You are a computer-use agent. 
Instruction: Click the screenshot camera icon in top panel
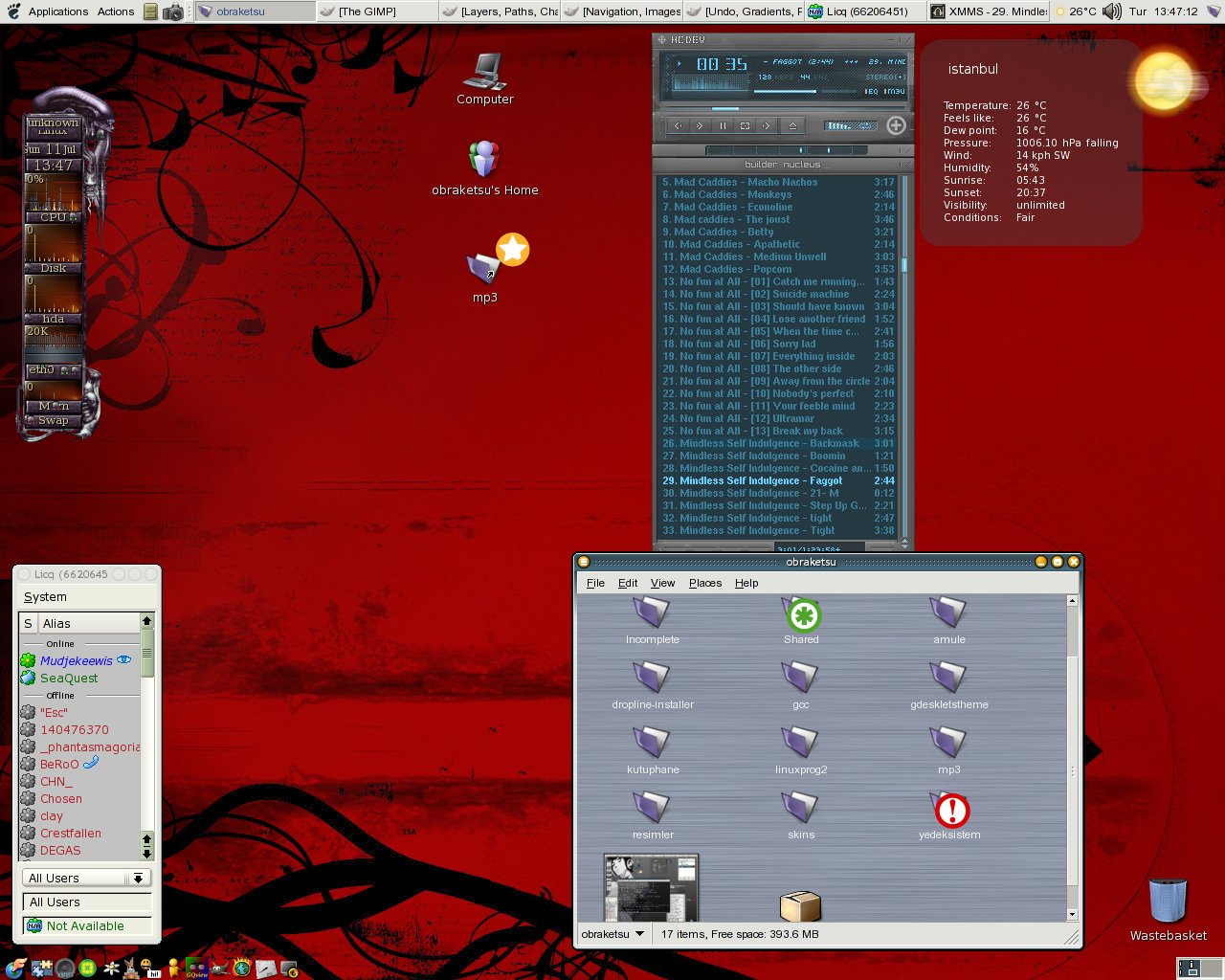pyautogui.click(x=173, y=11)
